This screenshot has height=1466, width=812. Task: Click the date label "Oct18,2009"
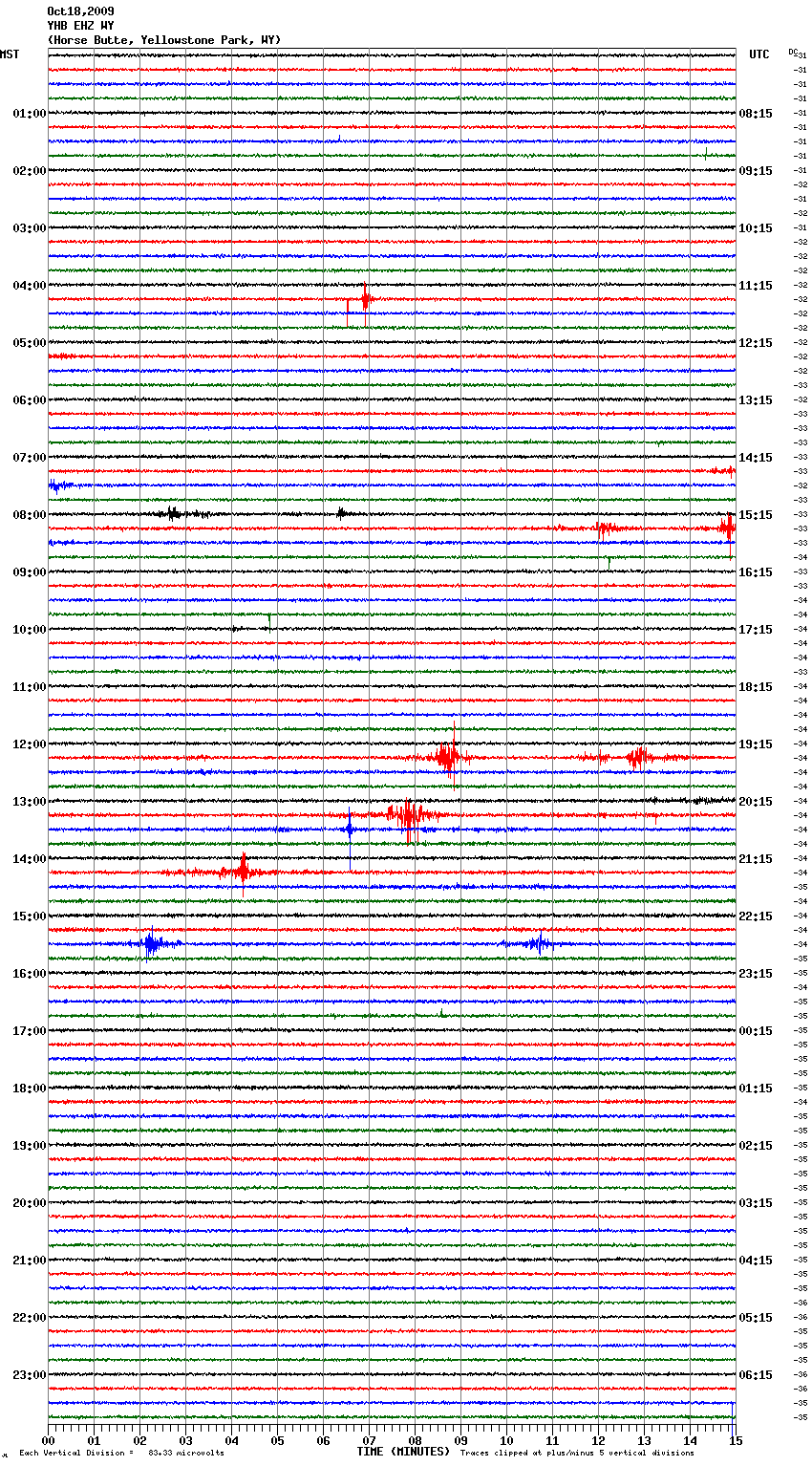point(80,11)
